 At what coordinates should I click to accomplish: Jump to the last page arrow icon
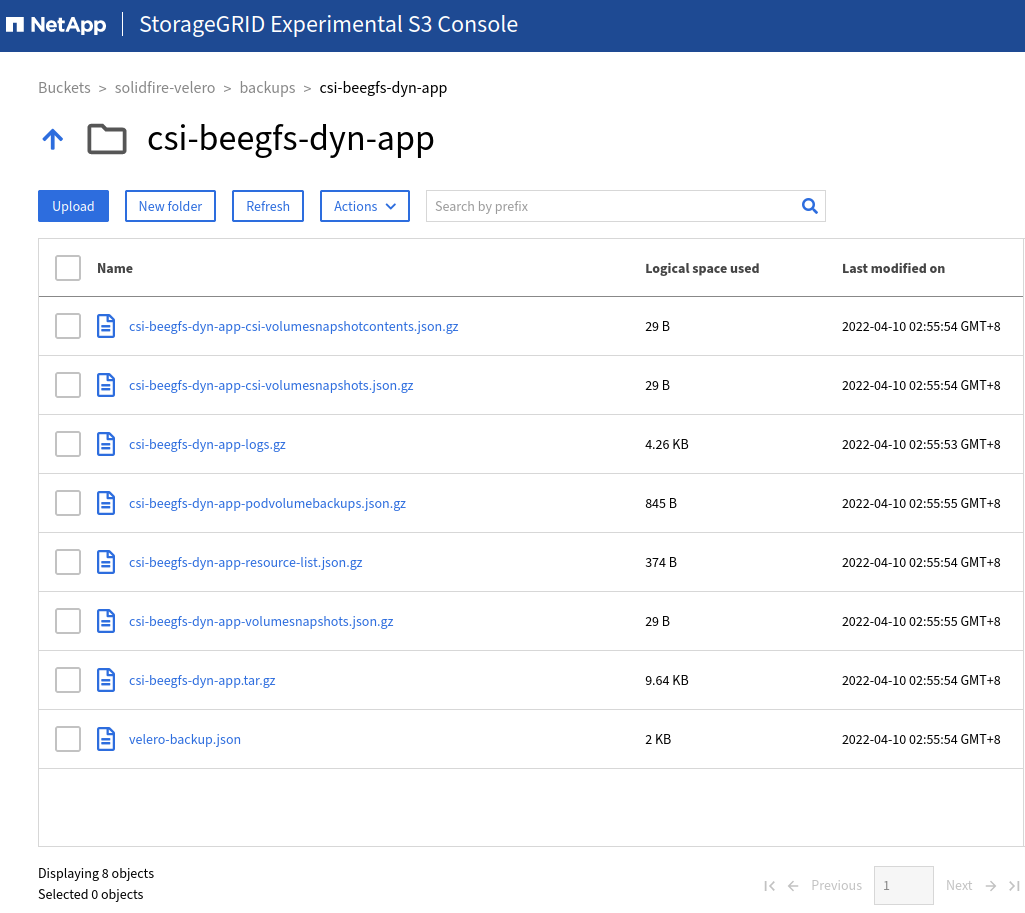tap(1014, 886)
